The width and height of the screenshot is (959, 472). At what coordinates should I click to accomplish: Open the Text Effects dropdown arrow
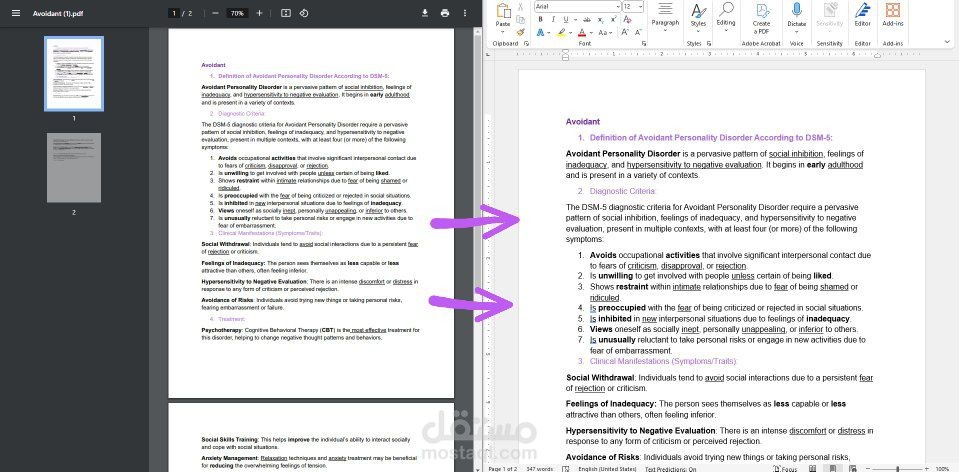(549, 32)
